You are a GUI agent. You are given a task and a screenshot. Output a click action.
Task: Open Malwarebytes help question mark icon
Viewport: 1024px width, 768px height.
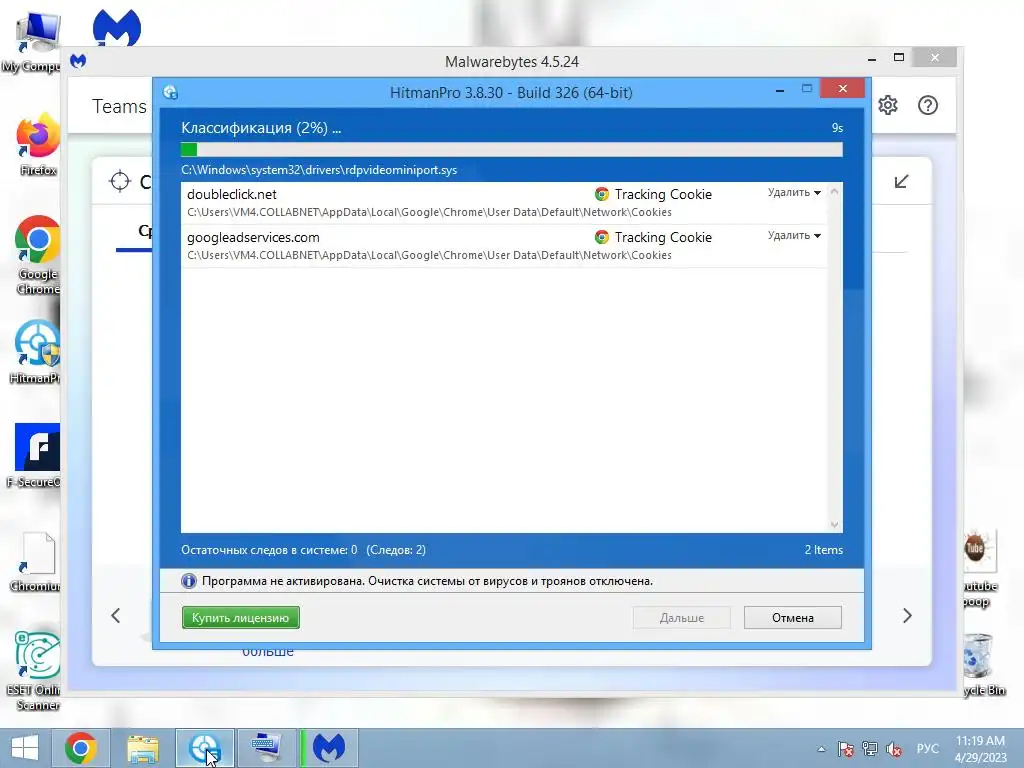pos(927,105)
